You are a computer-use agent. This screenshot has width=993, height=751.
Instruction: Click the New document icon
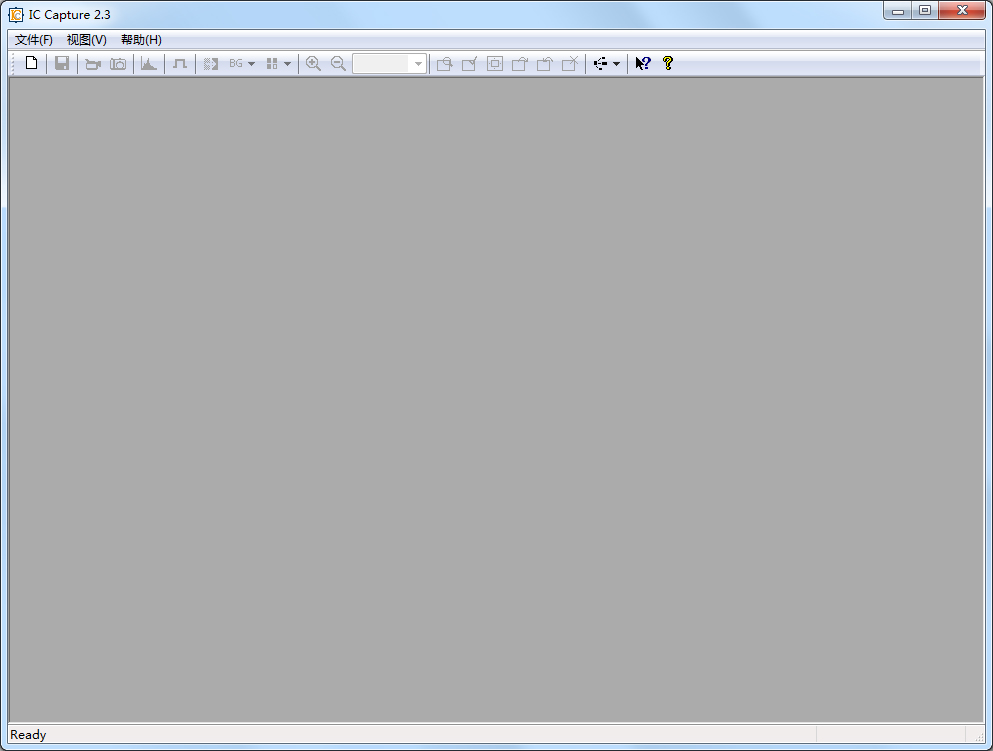31,63
